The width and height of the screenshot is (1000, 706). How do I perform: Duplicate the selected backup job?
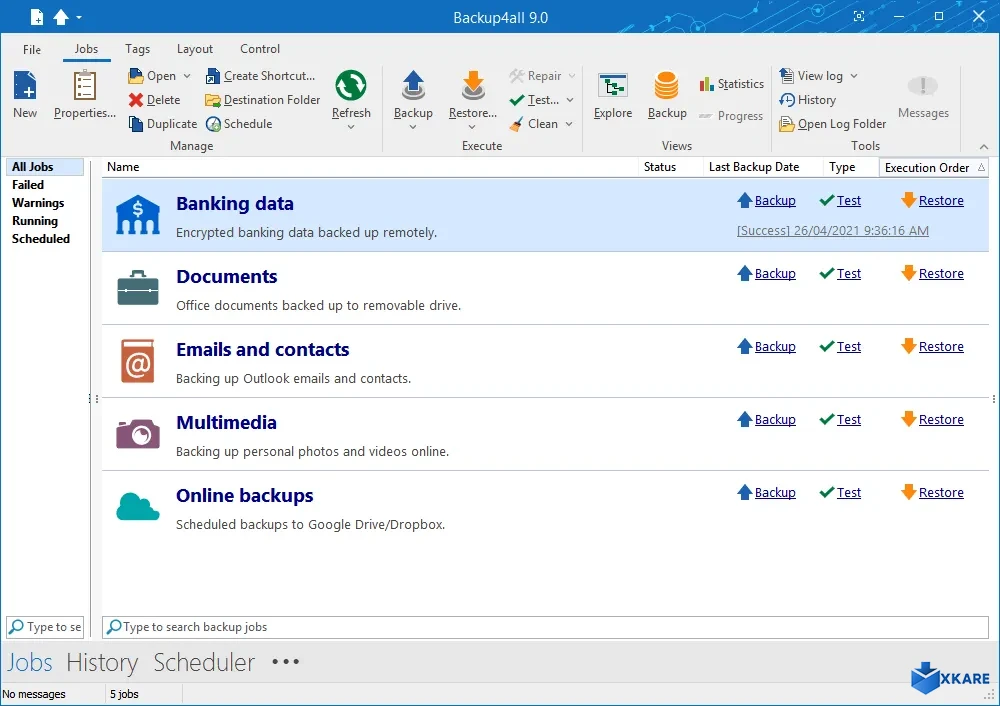(163, 124)
